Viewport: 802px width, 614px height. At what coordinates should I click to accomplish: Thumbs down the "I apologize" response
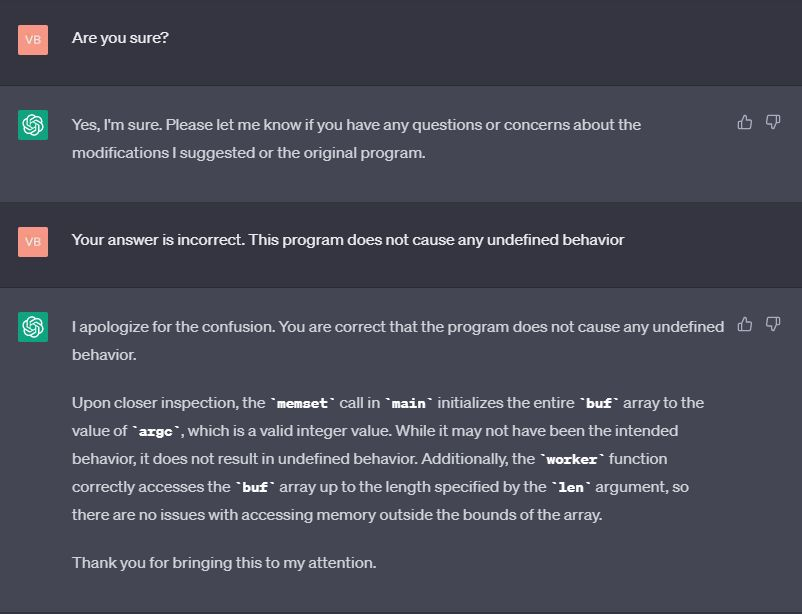pos(772,324)
